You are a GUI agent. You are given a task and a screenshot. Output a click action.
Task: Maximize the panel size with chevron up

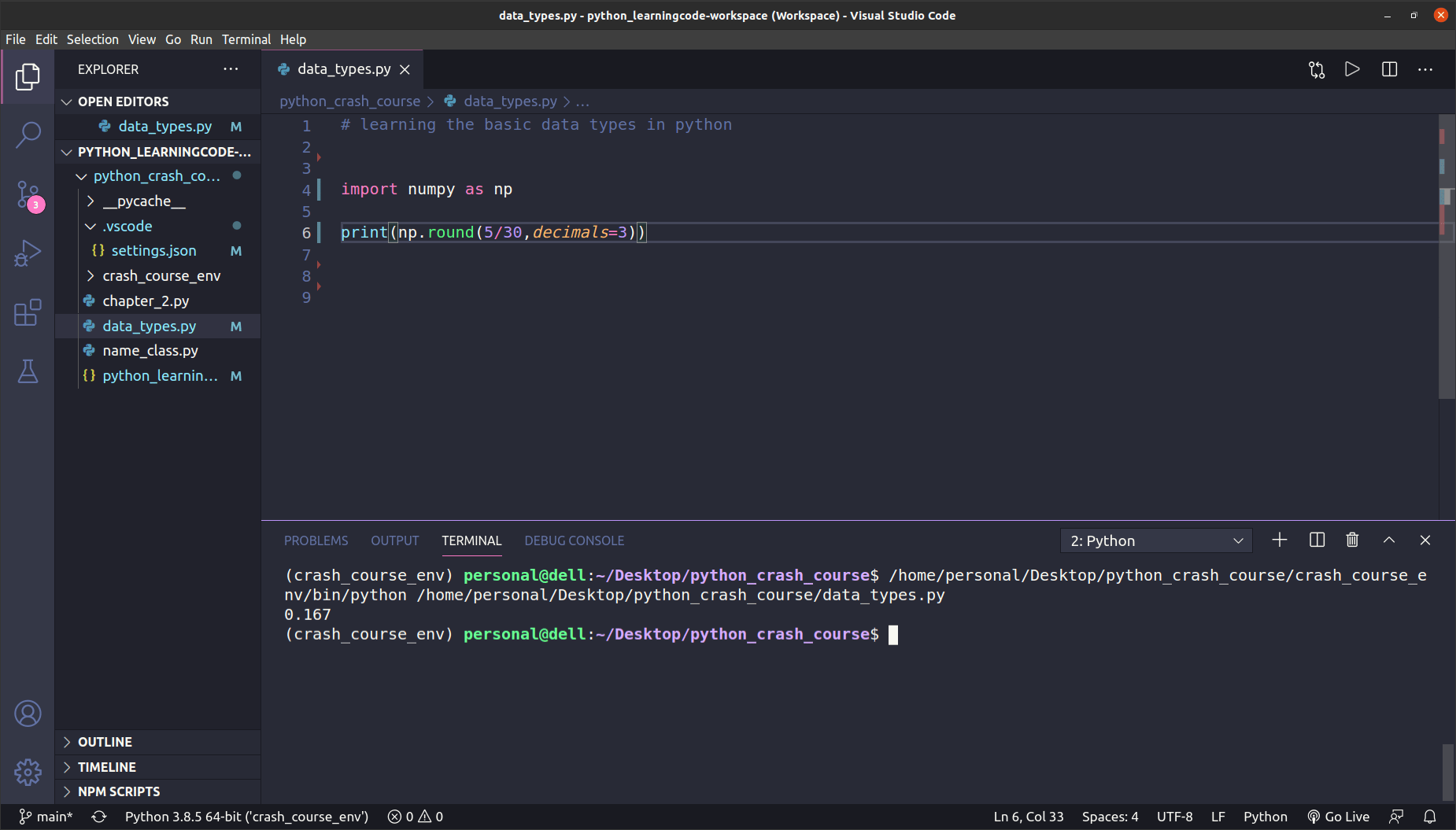click(1389, 540)
